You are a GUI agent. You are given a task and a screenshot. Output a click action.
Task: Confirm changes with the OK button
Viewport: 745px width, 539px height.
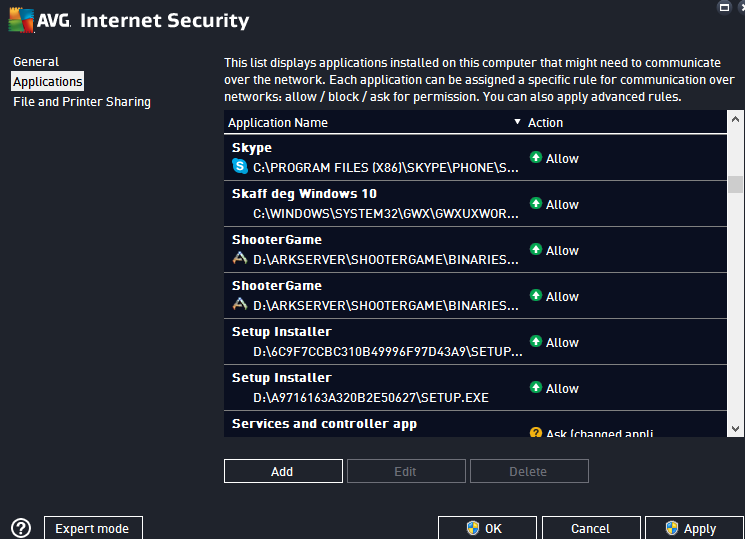pyautogui.click(x=486, y=528)
